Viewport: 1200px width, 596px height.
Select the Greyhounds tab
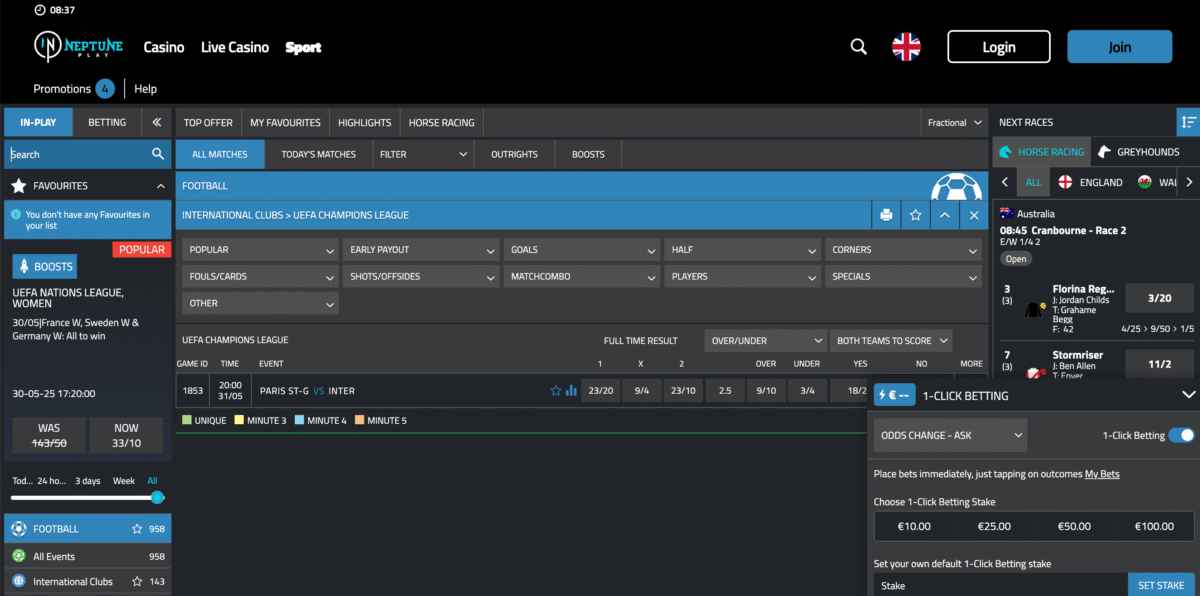1145,152
